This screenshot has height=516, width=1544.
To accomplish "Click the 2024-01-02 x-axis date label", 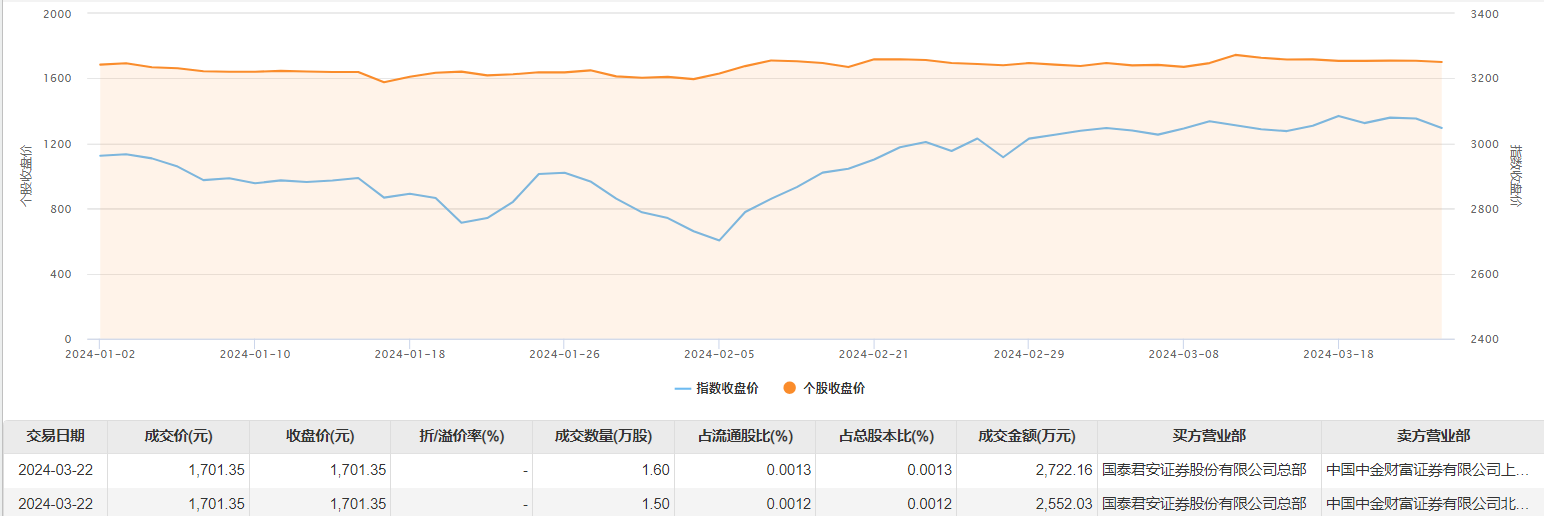I will (x=100, y=353).
